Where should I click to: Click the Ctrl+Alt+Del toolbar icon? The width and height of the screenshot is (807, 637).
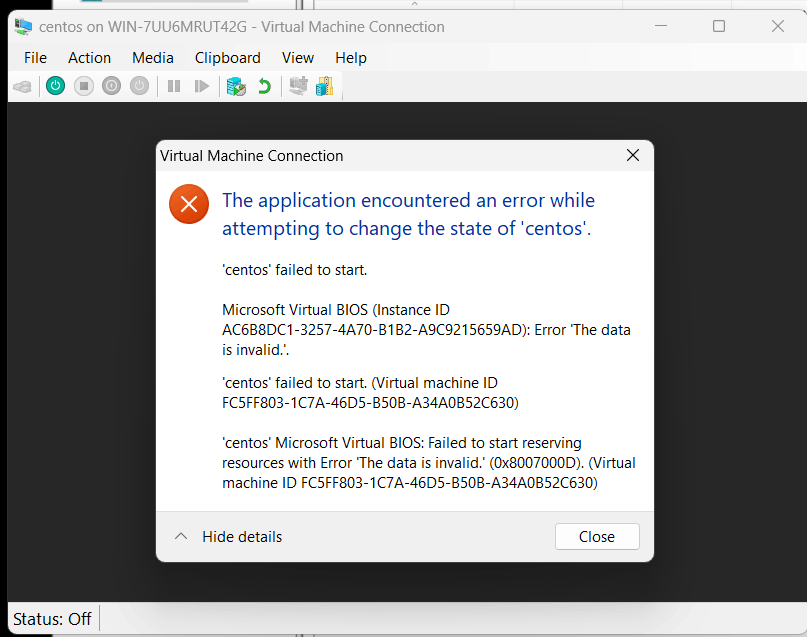23,86
